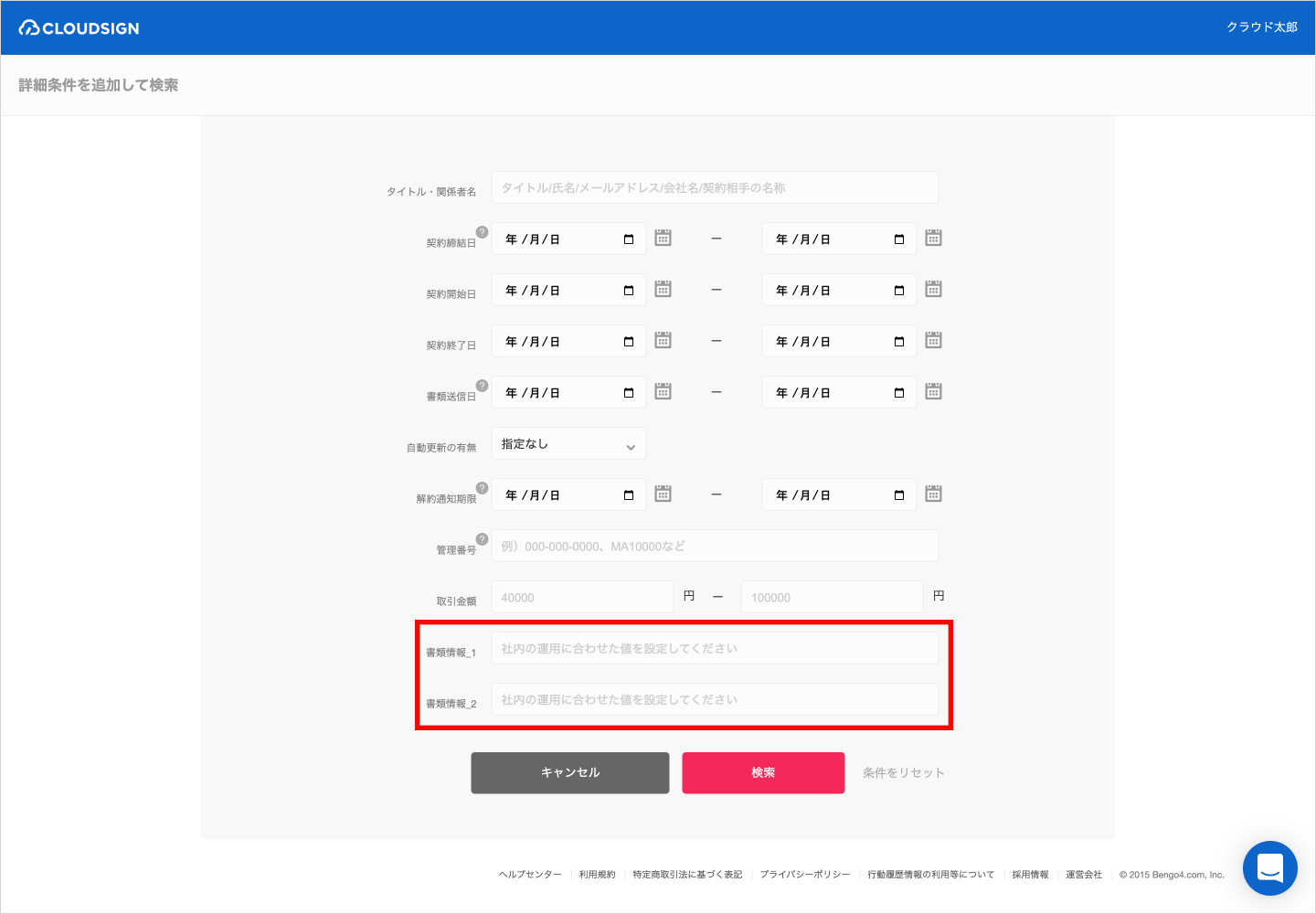Screen dimensions: 1316x914
Task: Click the 管理番号 input field
Action: (x=715, y=546)
